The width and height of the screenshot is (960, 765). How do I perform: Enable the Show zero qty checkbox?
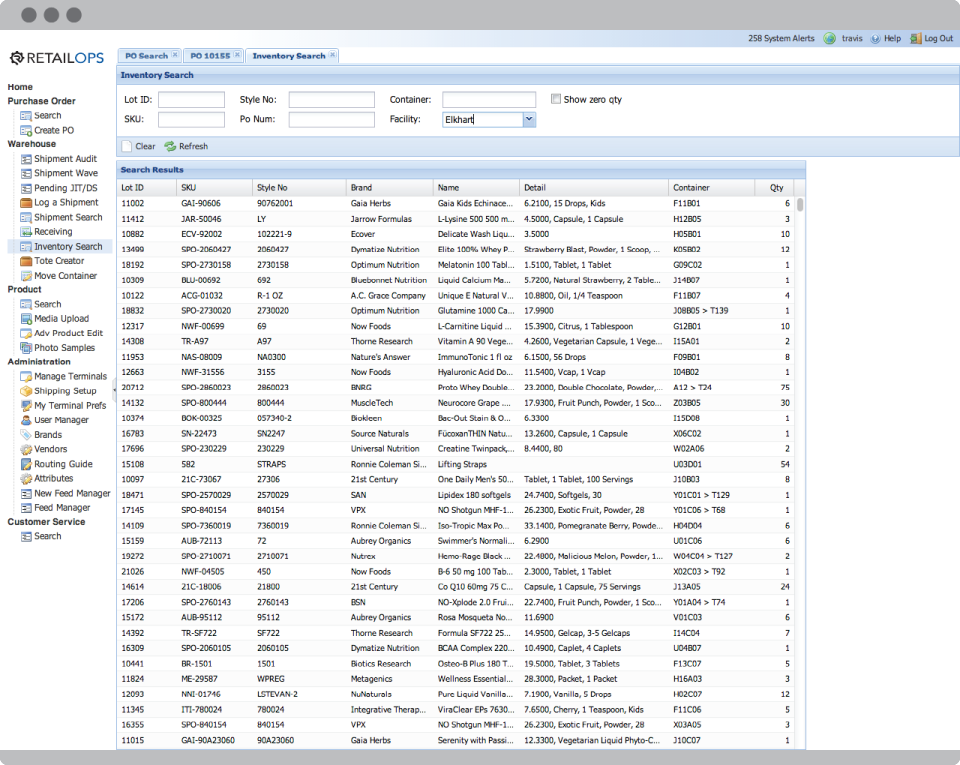click(x=556, y=97)
